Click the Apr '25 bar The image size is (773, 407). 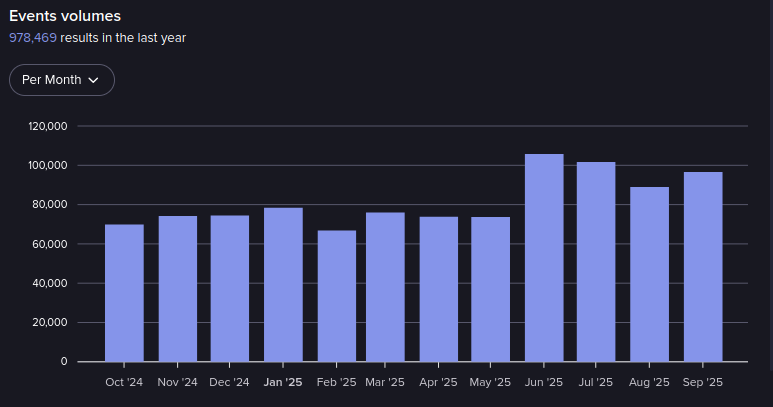(438, 289)
